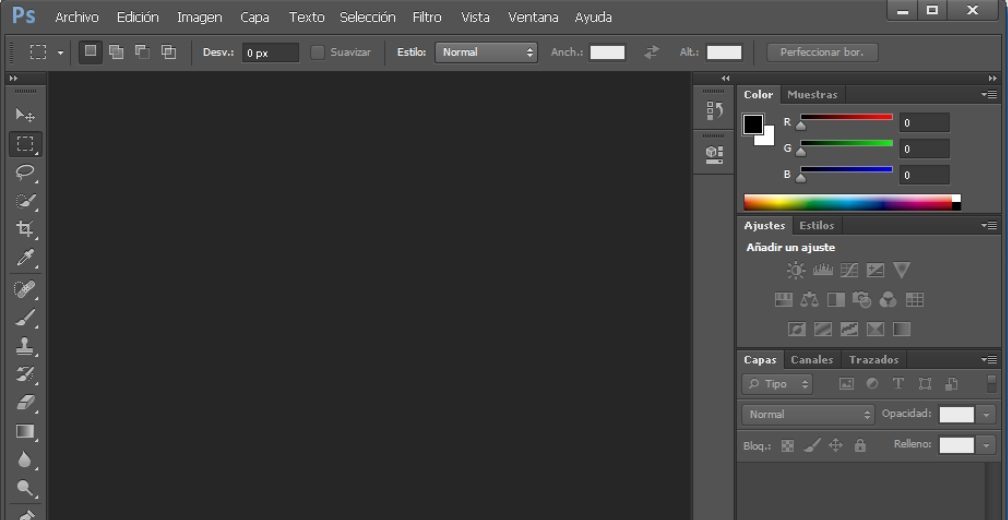
Task: Select the Rectangular Marquee tool in toolbox
Action: [25, 144]
